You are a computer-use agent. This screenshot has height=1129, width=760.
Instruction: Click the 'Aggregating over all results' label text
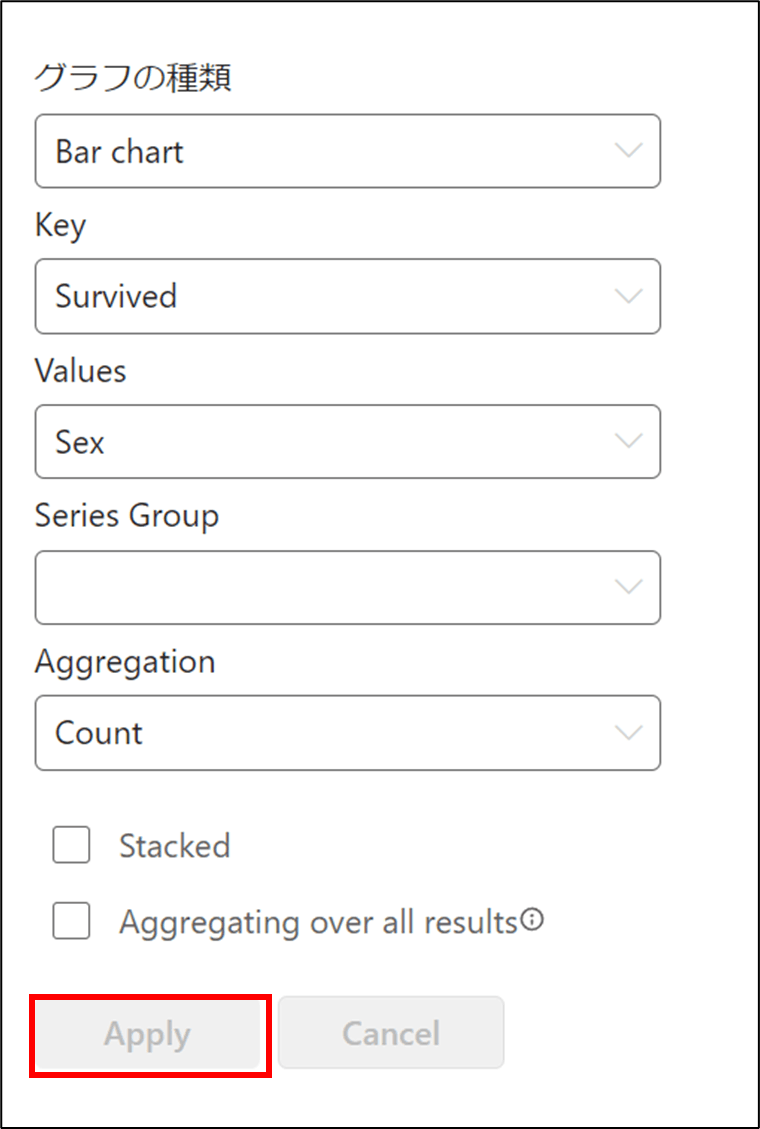pos(317,921)
